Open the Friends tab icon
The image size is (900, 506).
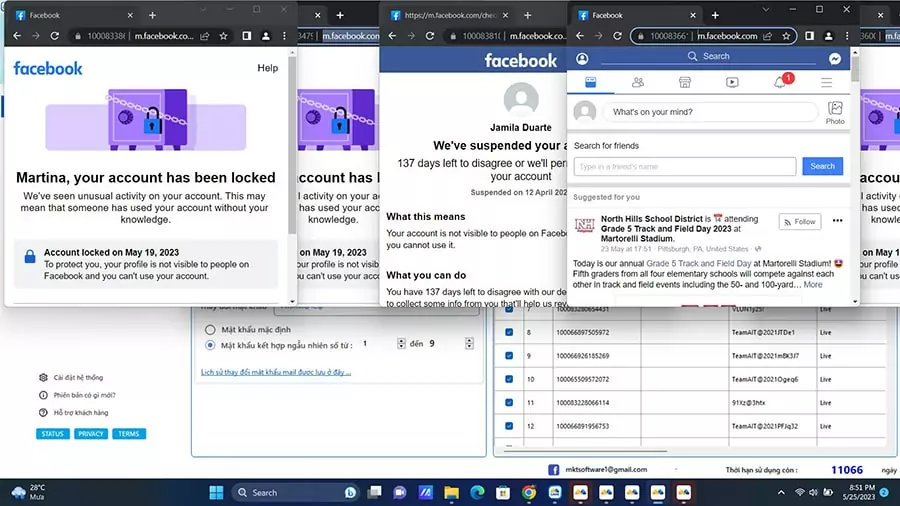(638, 83)
